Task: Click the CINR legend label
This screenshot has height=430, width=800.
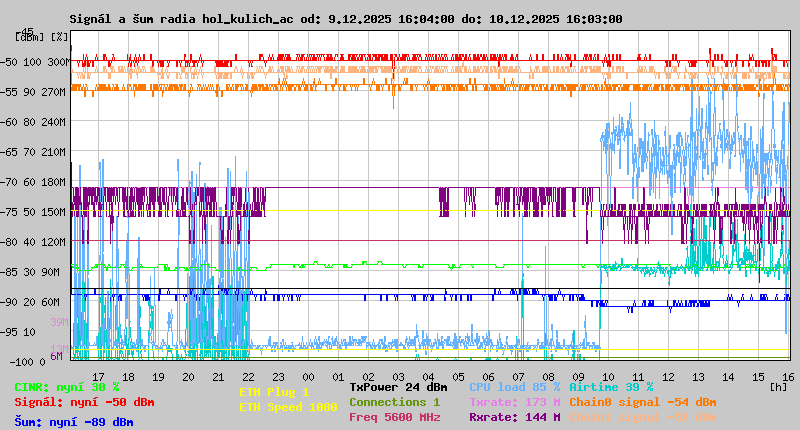Action: coord(67,387)
